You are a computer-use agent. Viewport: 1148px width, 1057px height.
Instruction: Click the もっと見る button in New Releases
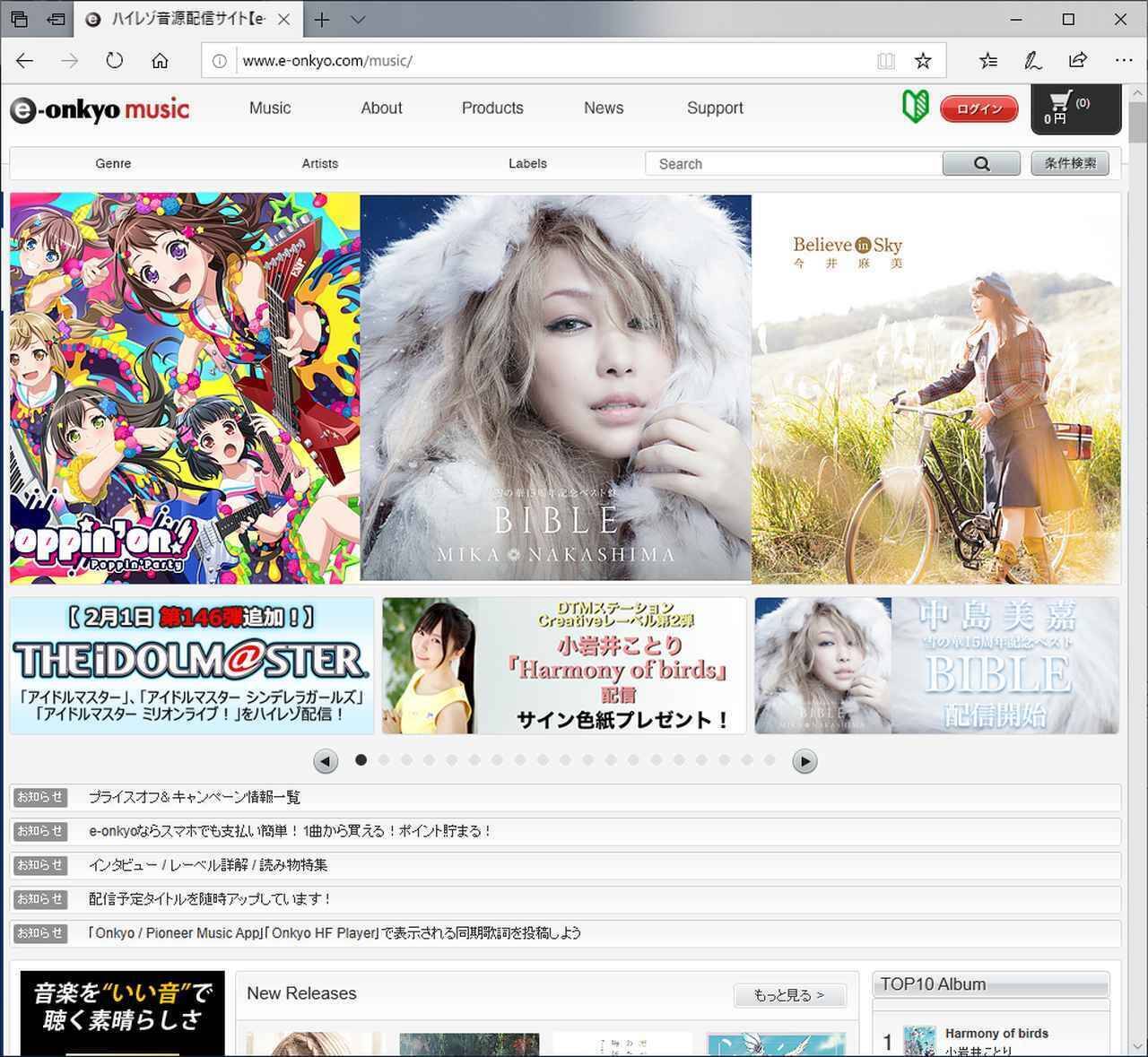pyautogui.click(x=789, y=994)
